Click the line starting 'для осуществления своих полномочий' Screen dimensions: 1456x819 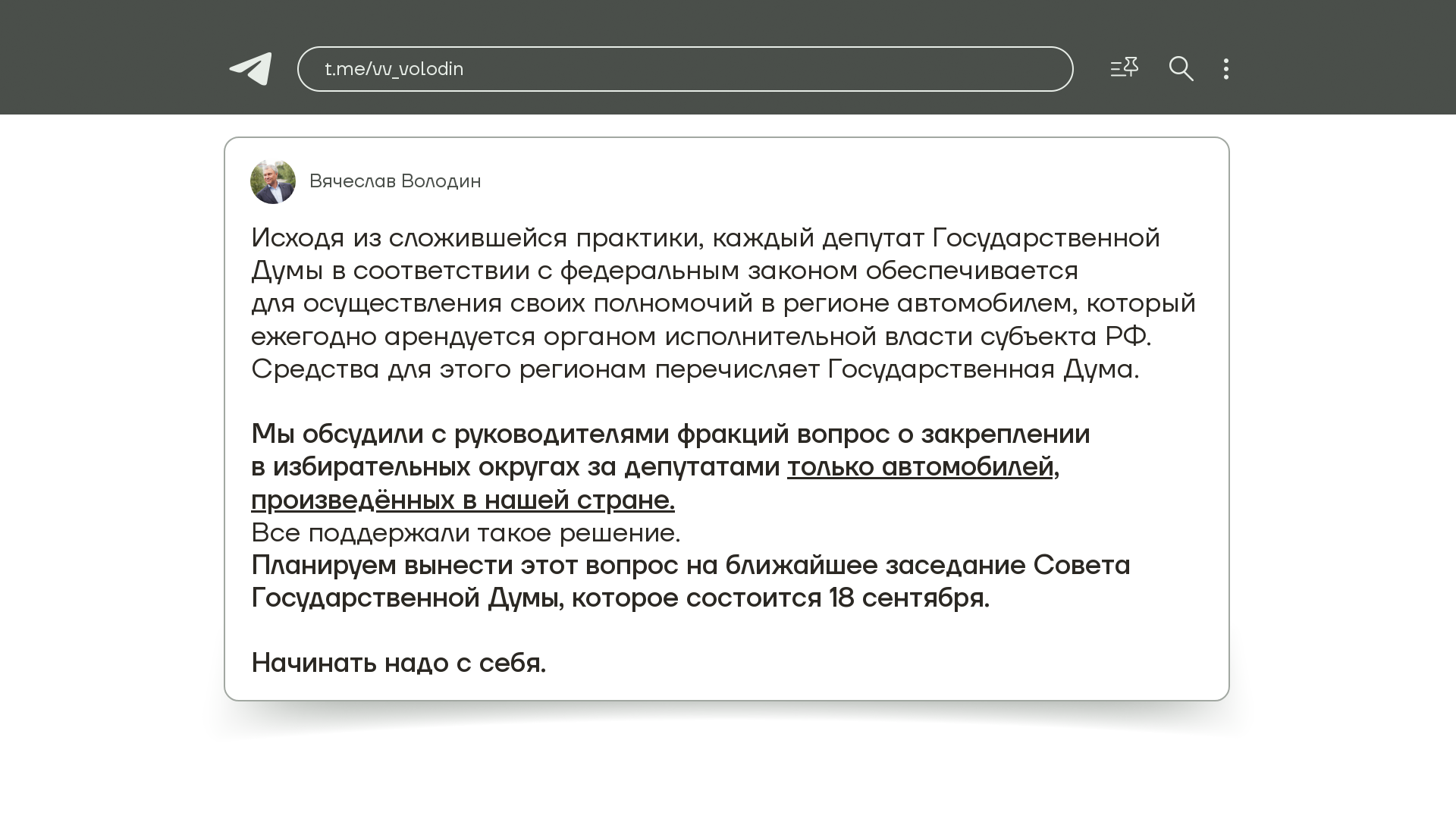pyautogui.click(x=723, y=303)
